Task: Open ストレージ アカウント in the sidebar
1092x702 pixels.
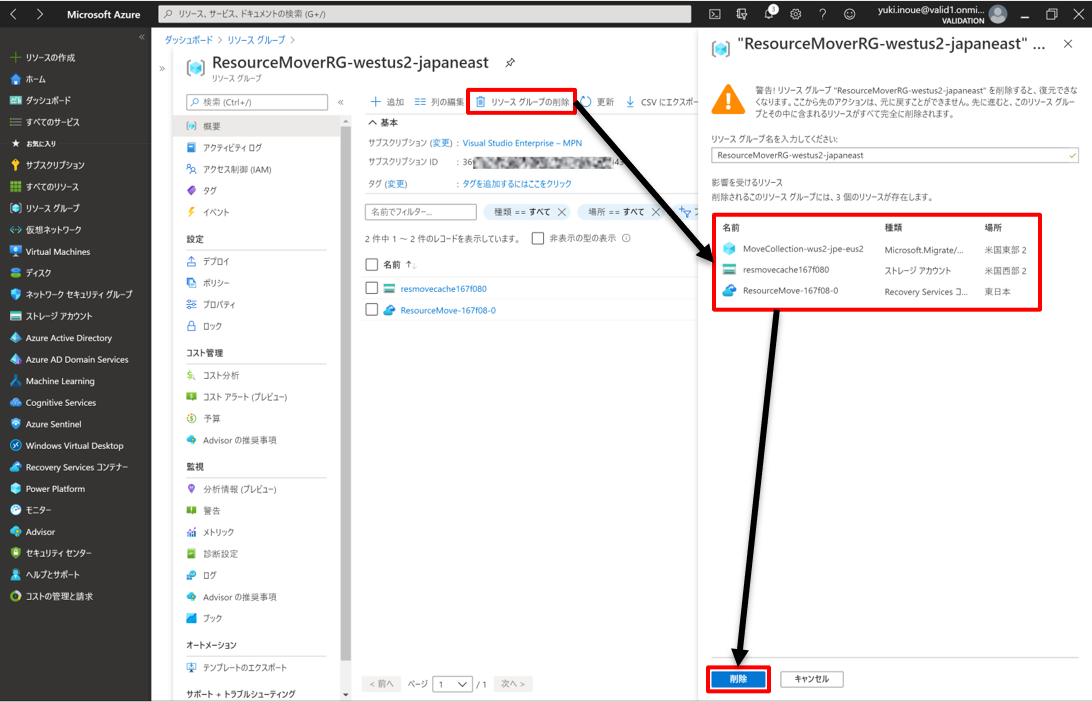Action: click(x=58, y=316)
